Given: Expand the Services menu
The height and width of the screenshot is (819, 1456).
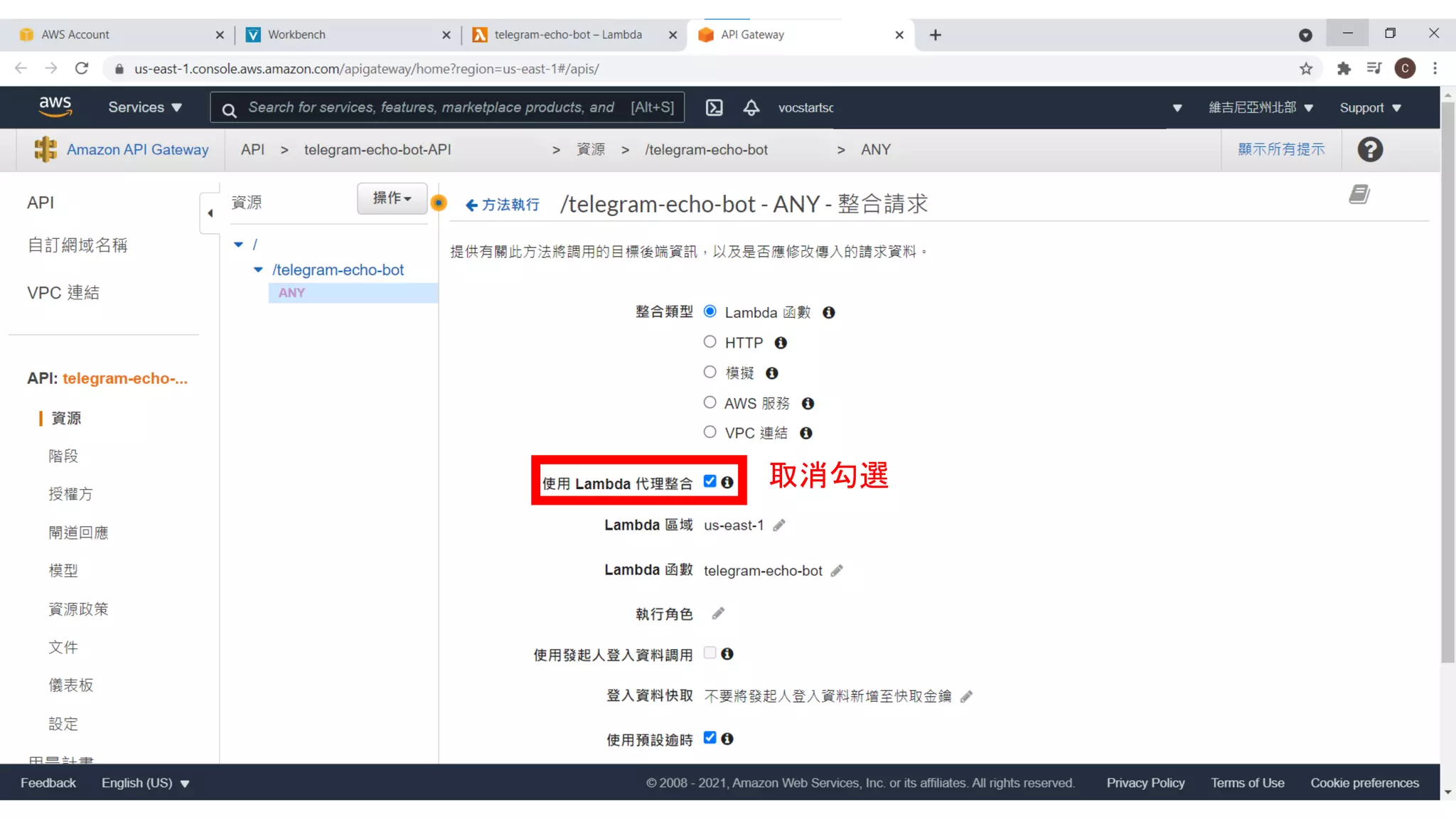Looking at the screenshot, I should [145, 107].
